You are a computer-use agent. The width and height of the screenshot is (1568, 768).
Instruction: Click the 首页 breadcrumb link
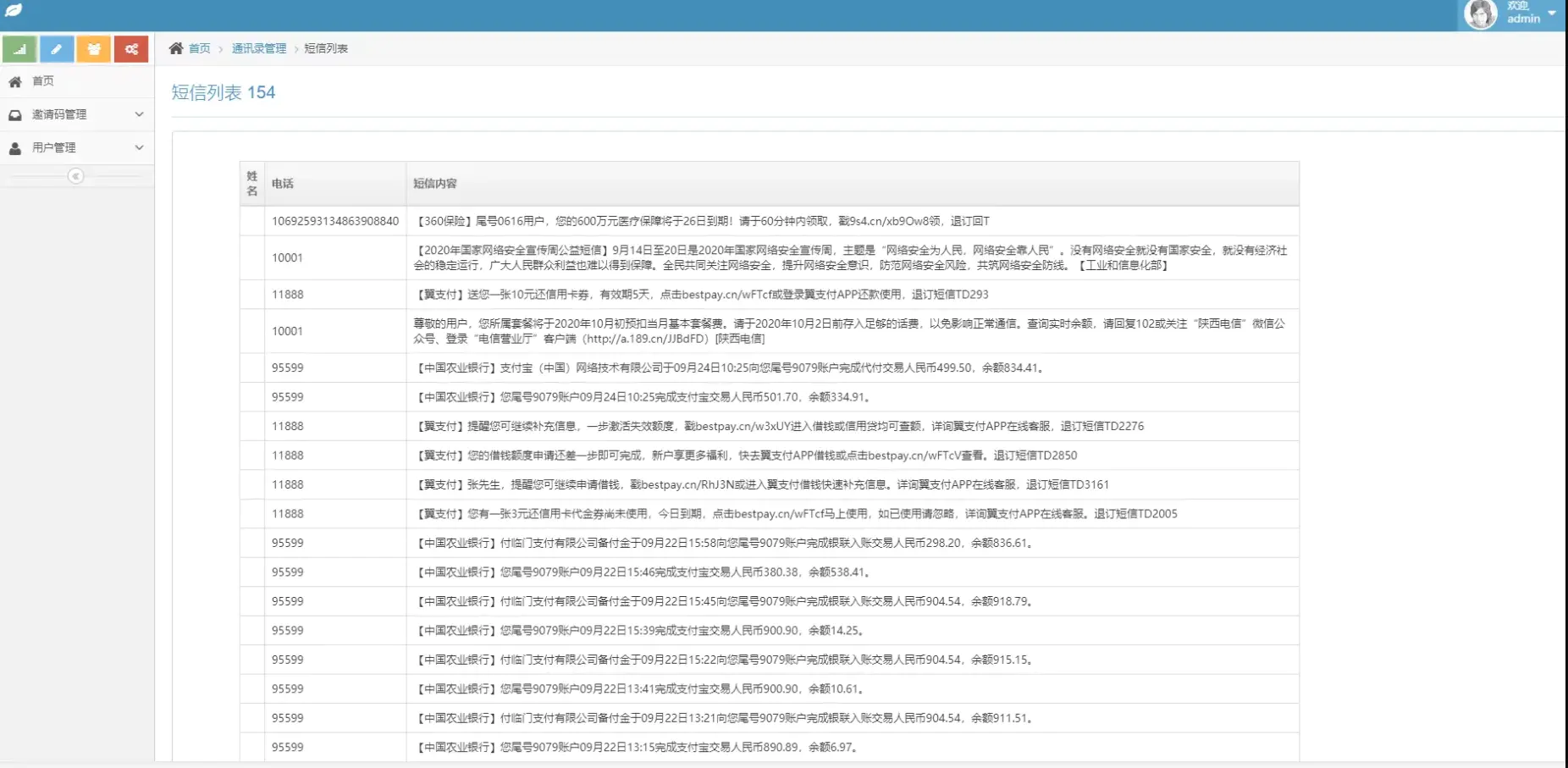(199, 48)
